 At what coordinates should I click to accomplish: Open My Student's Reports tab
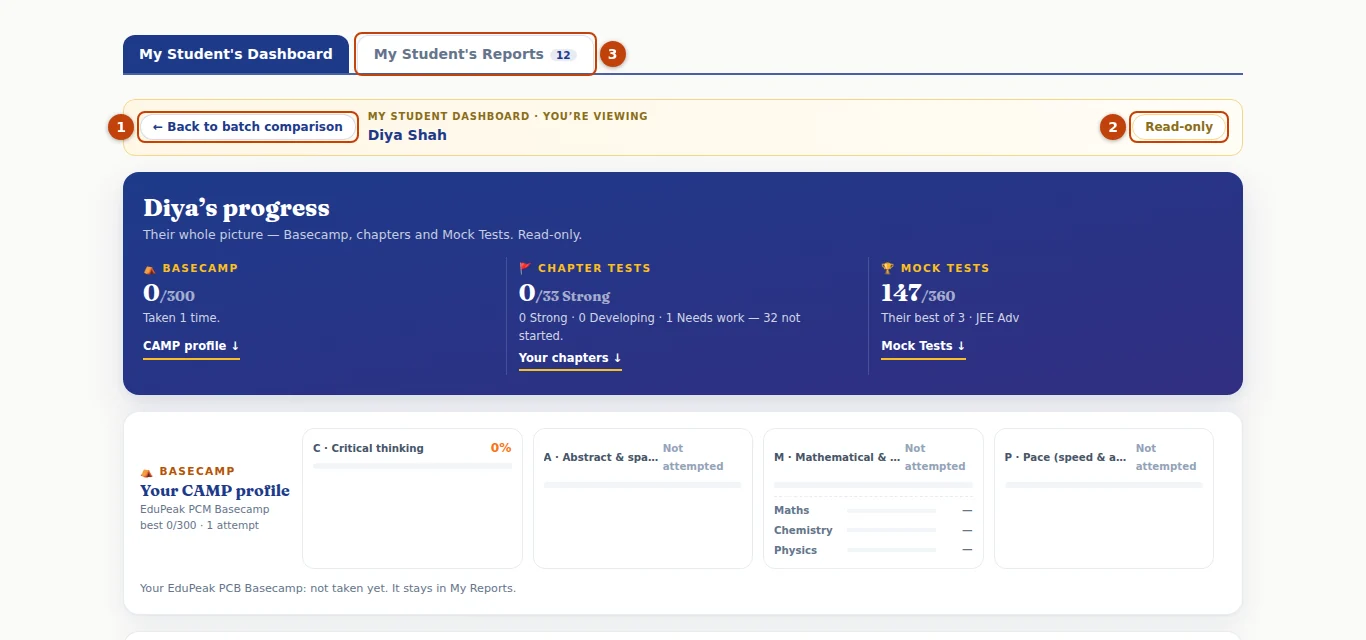pos(475,54)
